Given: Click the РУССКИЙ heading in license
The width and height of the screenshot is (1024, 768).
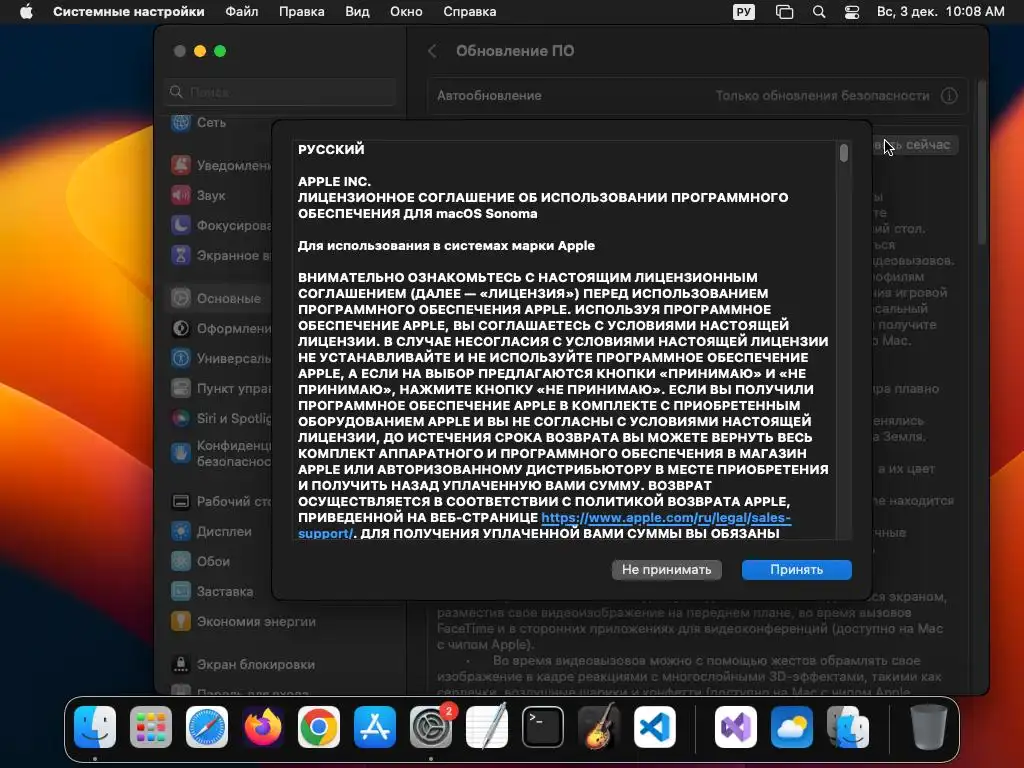Looking at the screenshot, I should click(x=331, y=150).
